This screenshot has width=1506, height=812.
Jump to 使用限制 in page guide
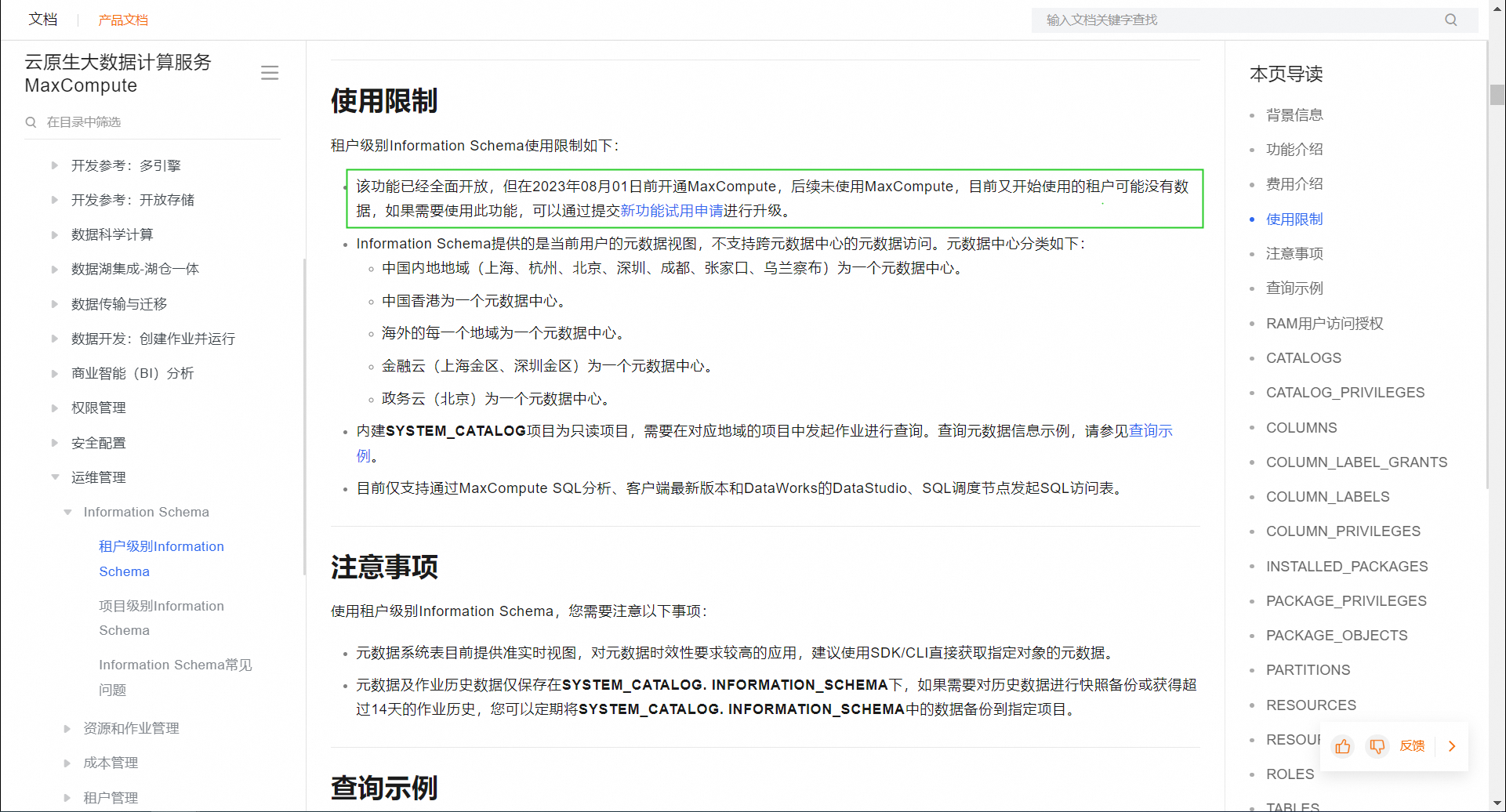tap(1294, 219)
